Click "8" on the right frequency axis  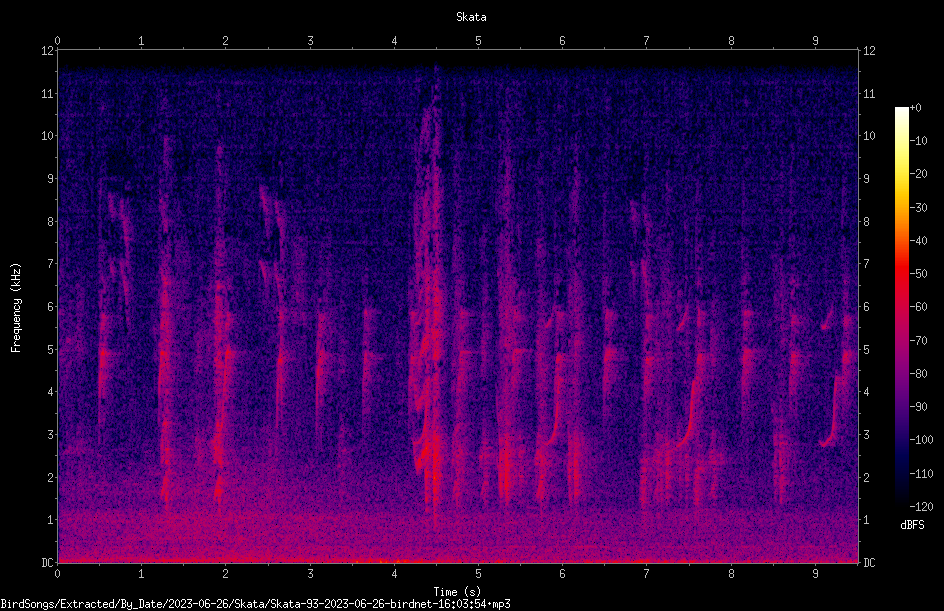[866, 222]
